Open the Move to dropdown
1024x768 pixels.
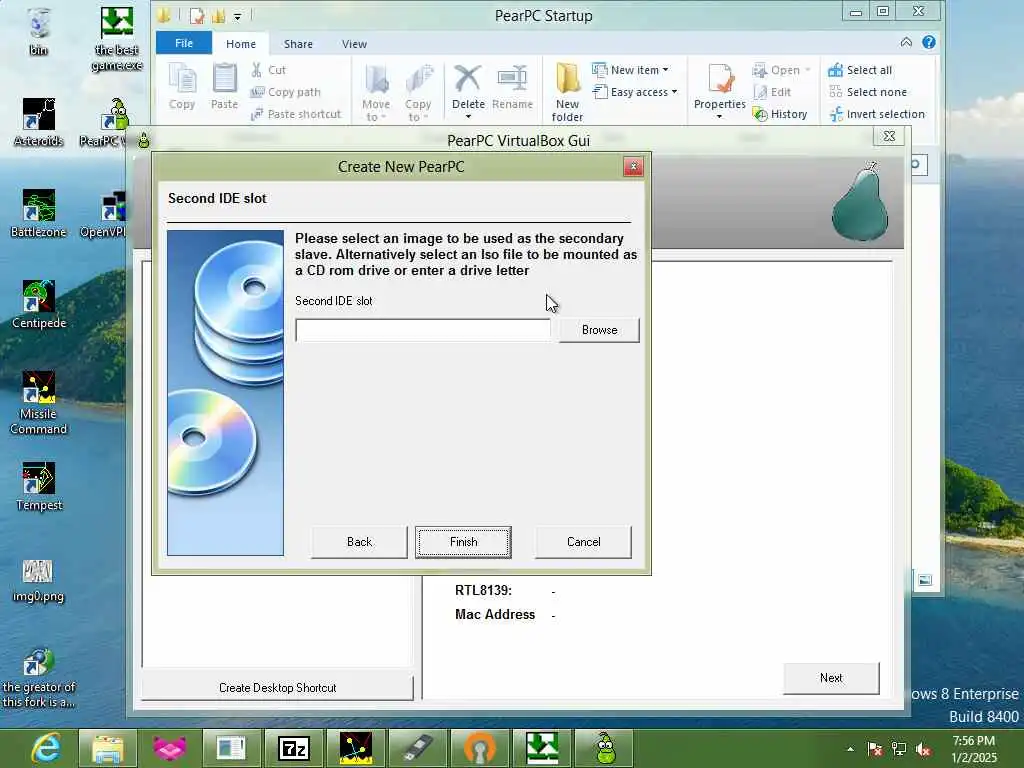376,93
